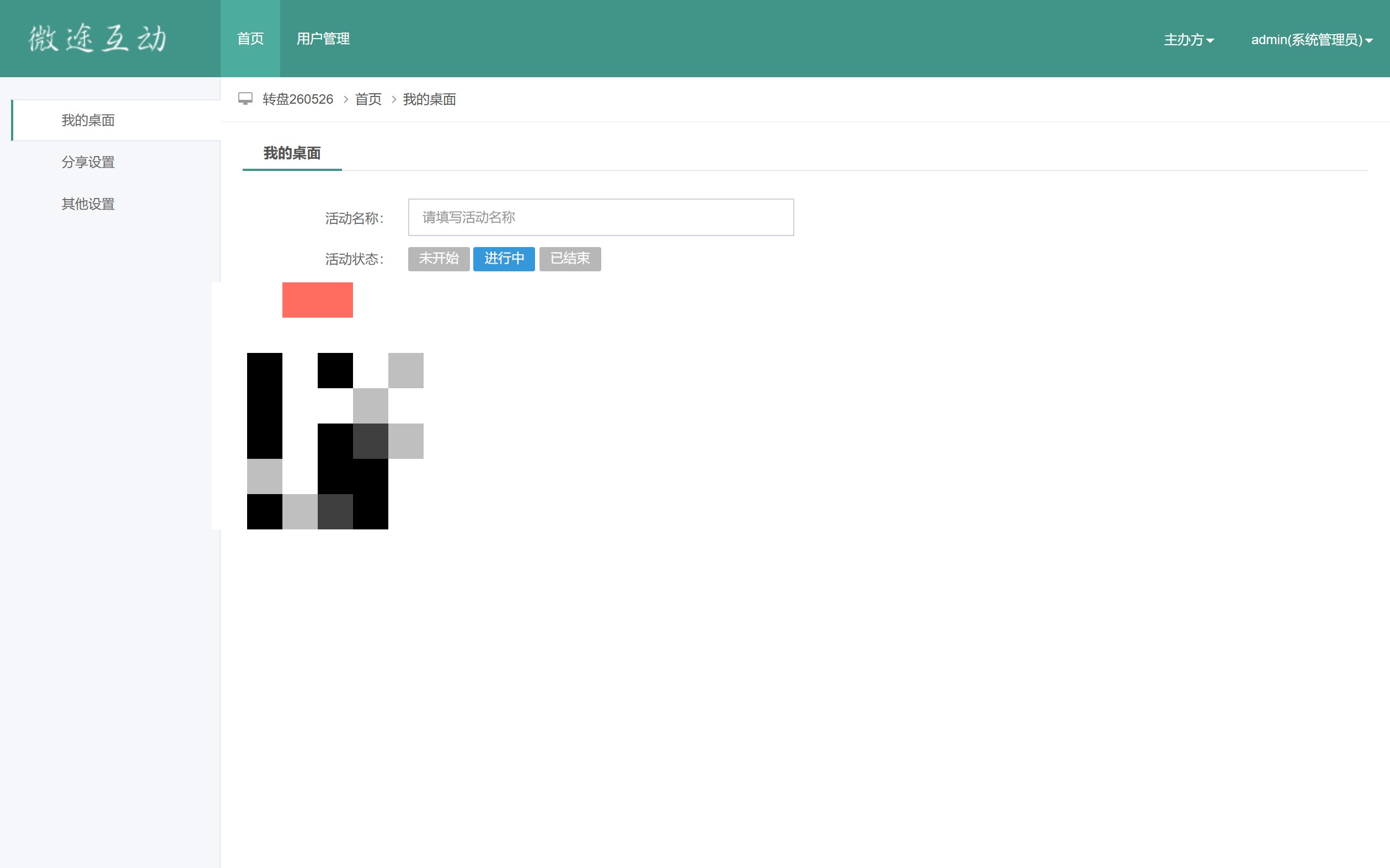Click the red rectangular button

coord(318,299)
